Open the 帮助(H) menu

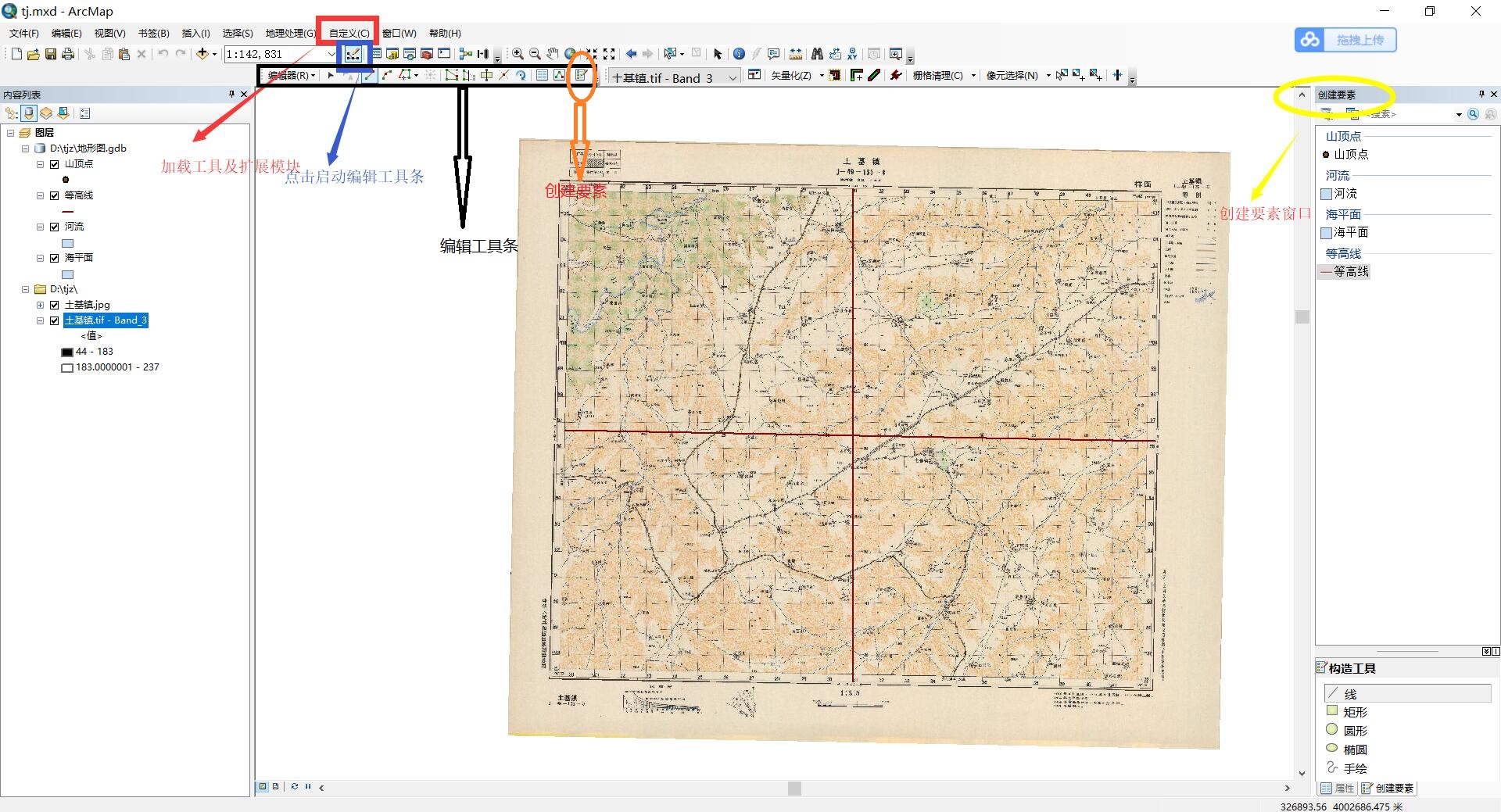point(445,33)
